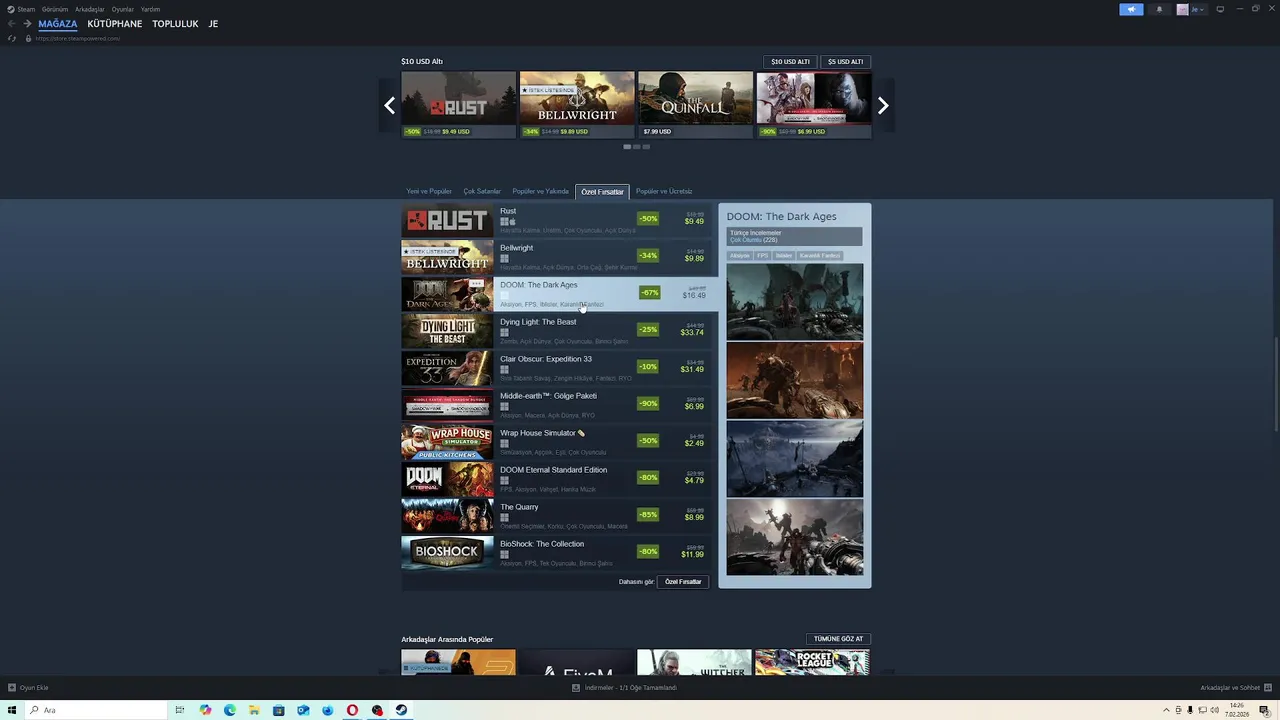Go back with the left arrow

(x=11, y=24)
